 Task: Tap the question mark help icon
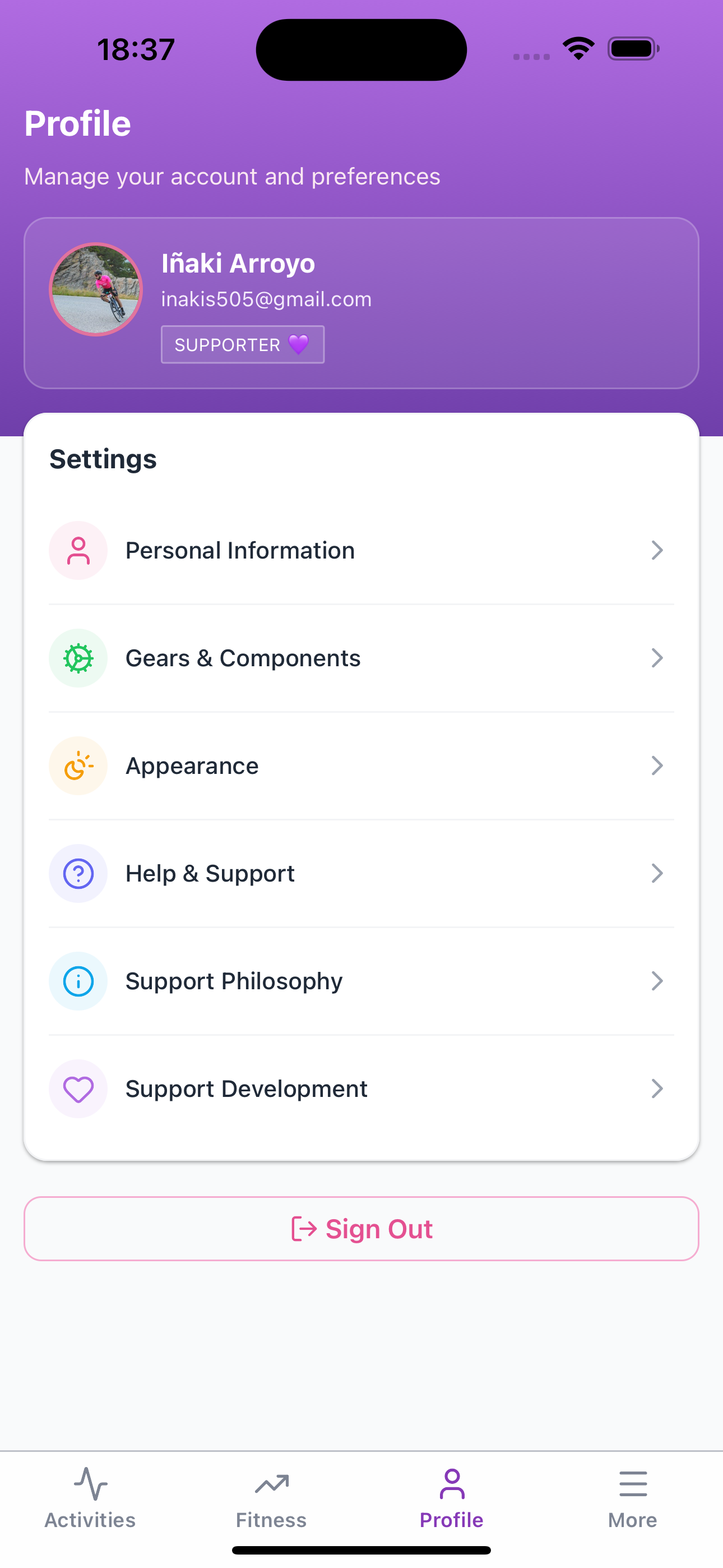pyautogui.click(x=78, y=874)
